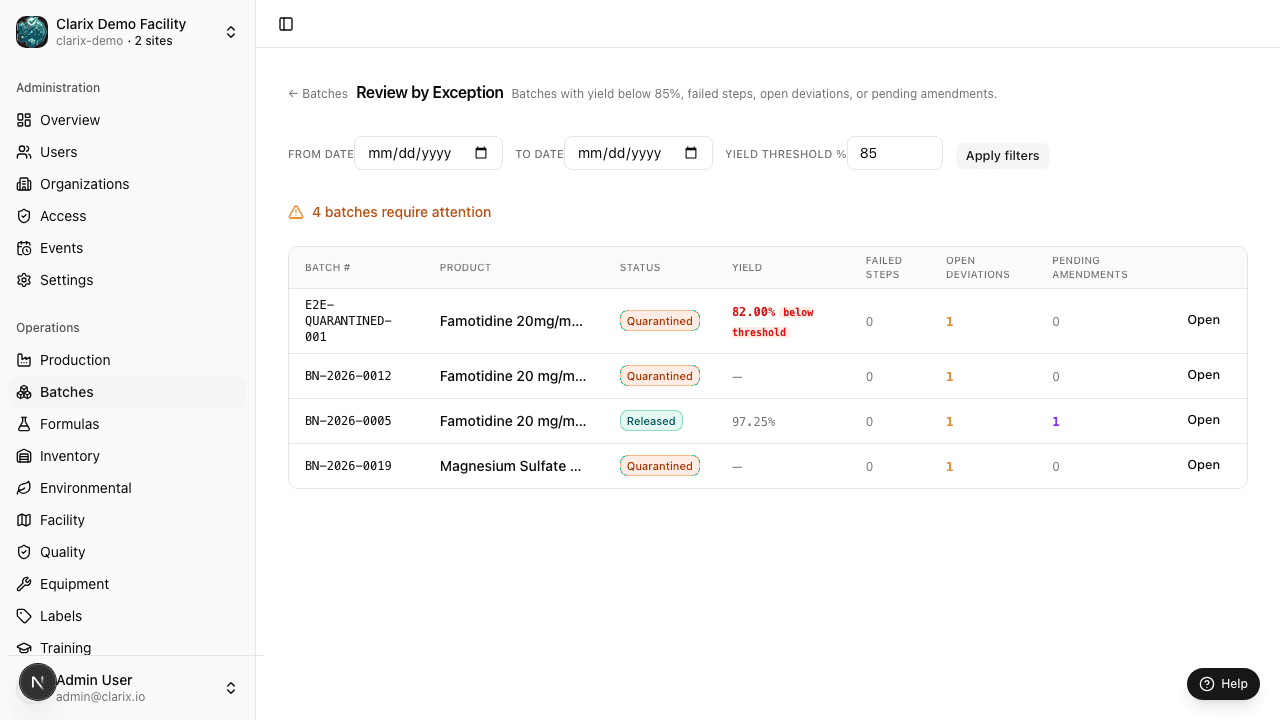This screenshot has width=1280, height=720.
Task: Click the Product column header
Action: coord(465,268)
